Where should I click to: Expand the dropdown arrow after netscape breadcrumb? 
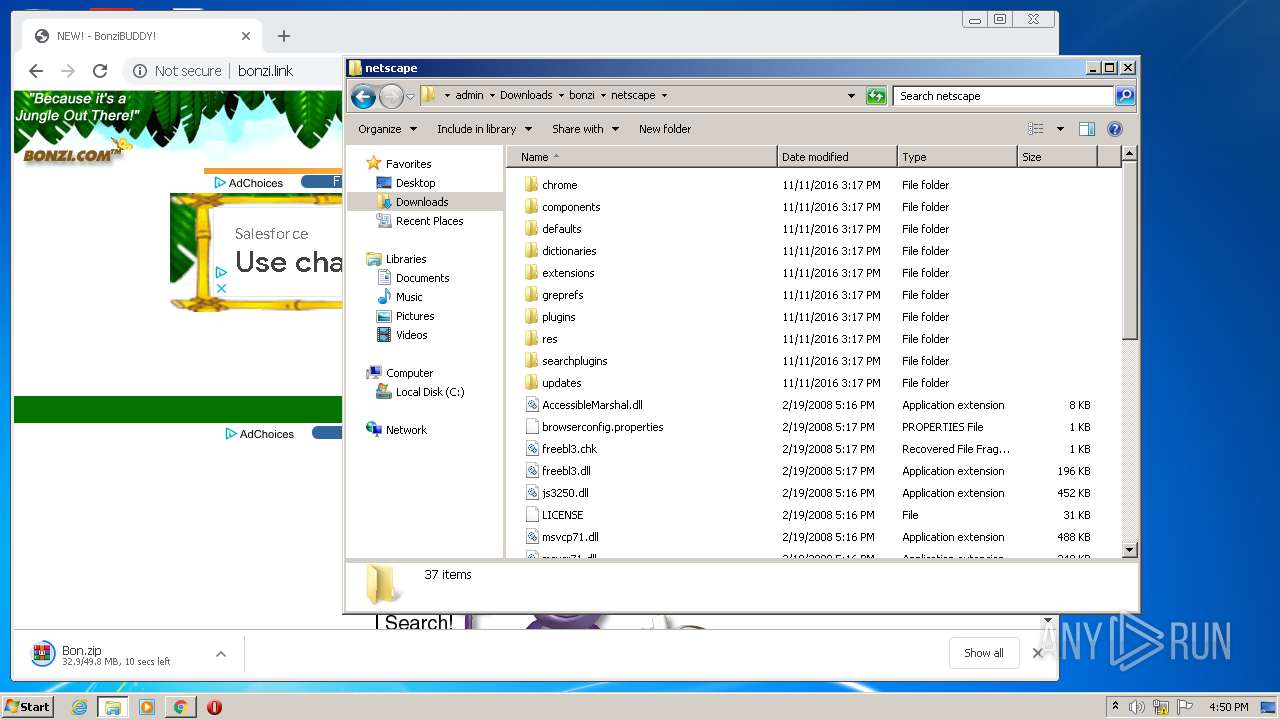pos(664,96)
